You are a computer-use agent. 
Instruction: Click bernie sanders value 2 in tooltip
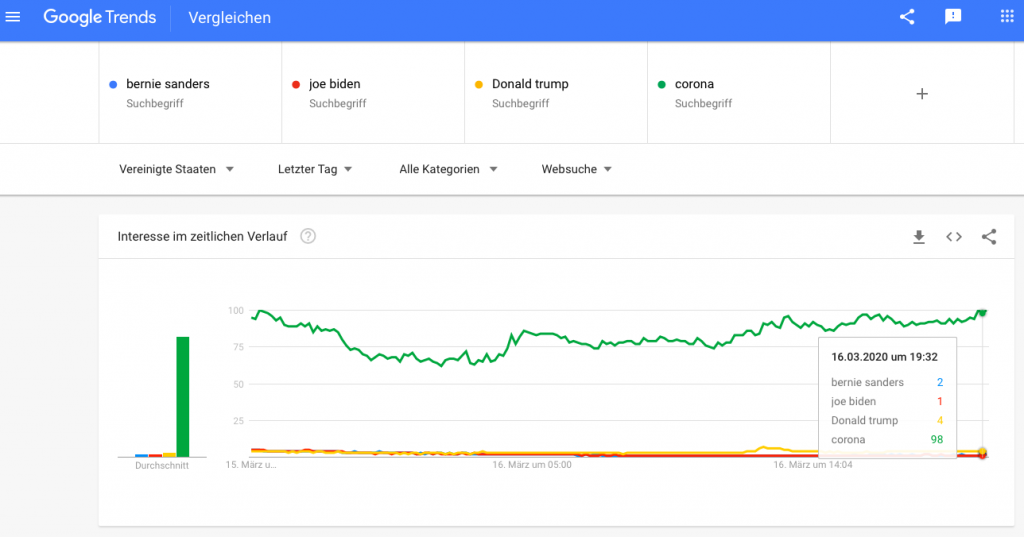(940, 382)
